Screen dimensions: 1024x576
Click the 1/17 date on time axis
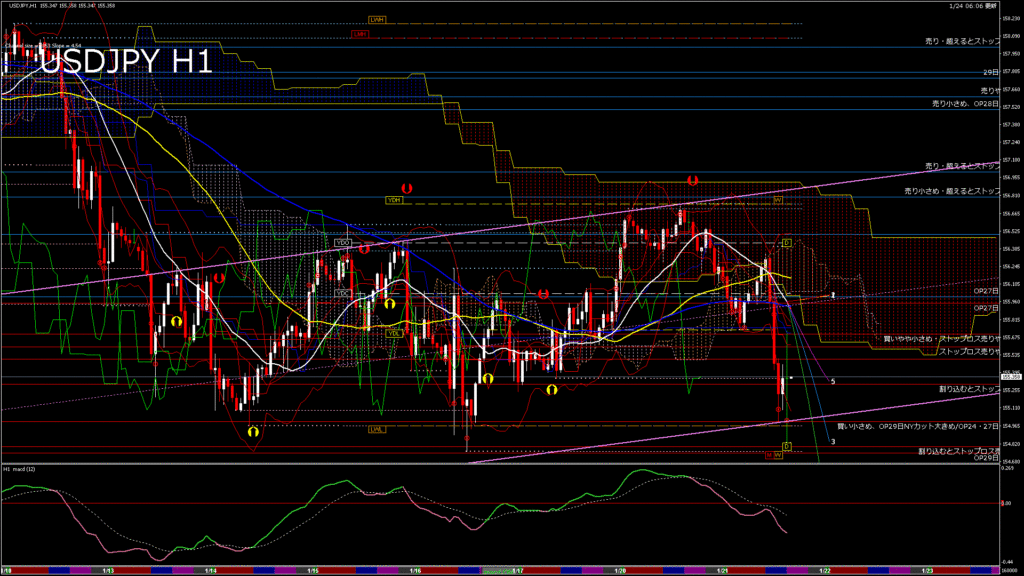click(518, 571)
